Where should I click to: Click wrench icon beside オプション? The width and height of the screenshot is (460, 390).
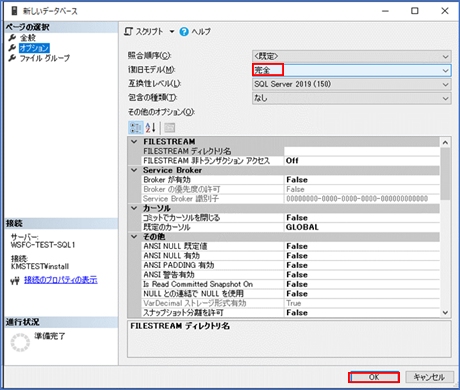click(x=12, y=48)
